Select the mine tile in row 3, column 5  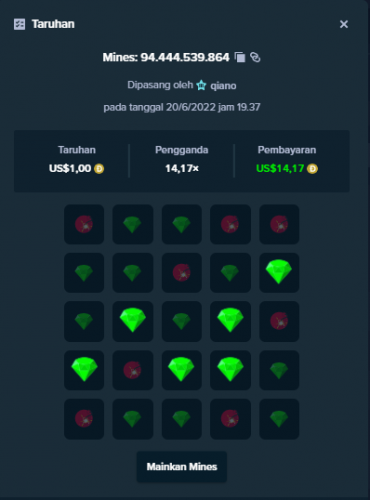pyautogui.click(x=279, y=321)
